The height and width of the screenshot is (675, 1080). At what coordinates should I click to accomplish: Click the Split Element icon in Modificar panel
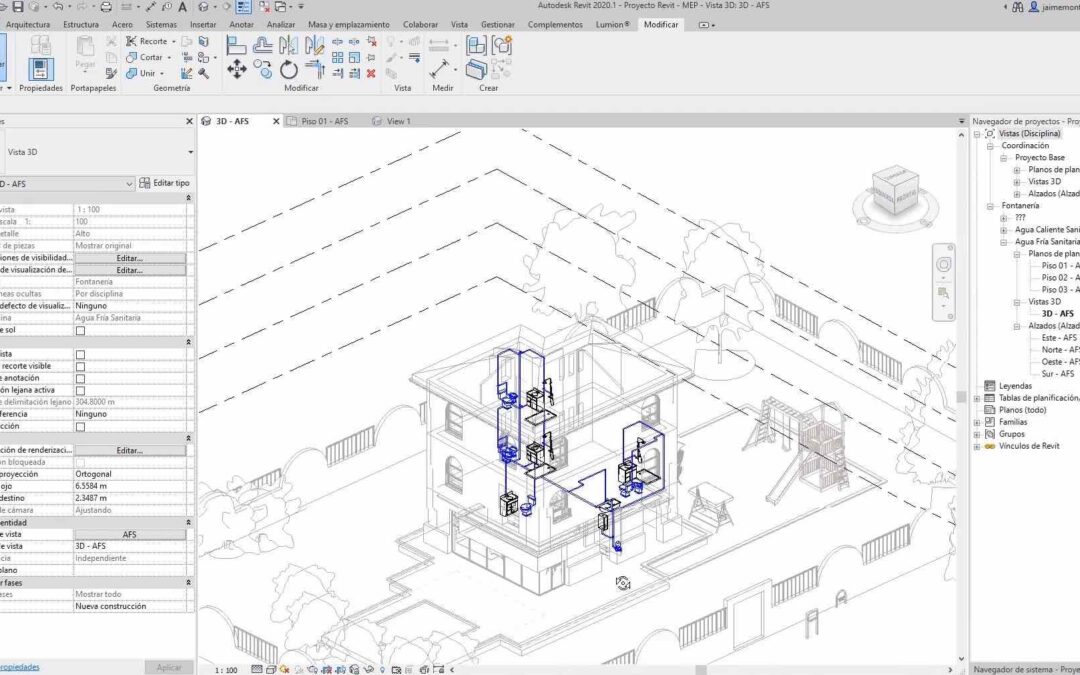point(338,41)
